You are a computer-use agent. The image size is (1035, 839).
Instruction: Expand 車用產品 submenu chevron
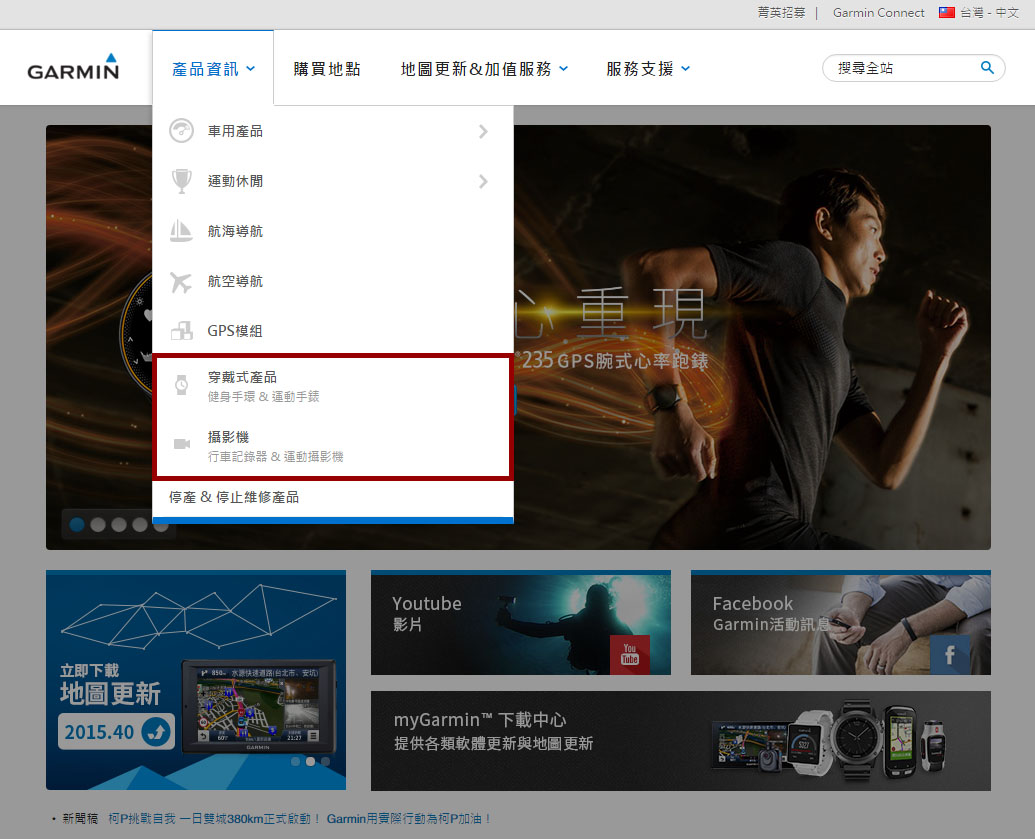point(483,131)
